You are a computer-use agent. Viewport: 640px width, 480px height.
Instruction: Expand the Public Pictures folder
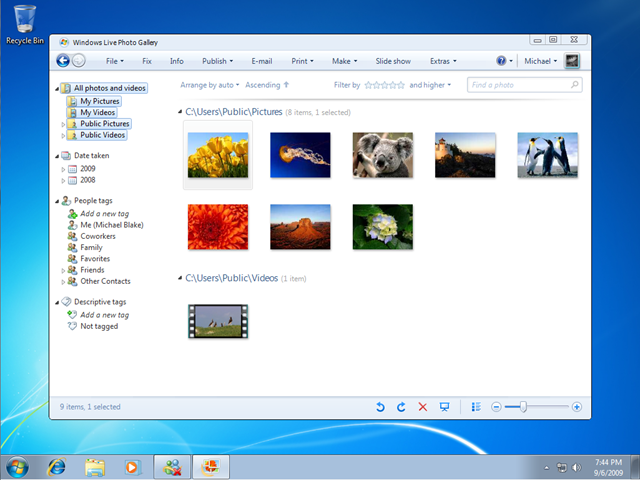tap(64, 124)
